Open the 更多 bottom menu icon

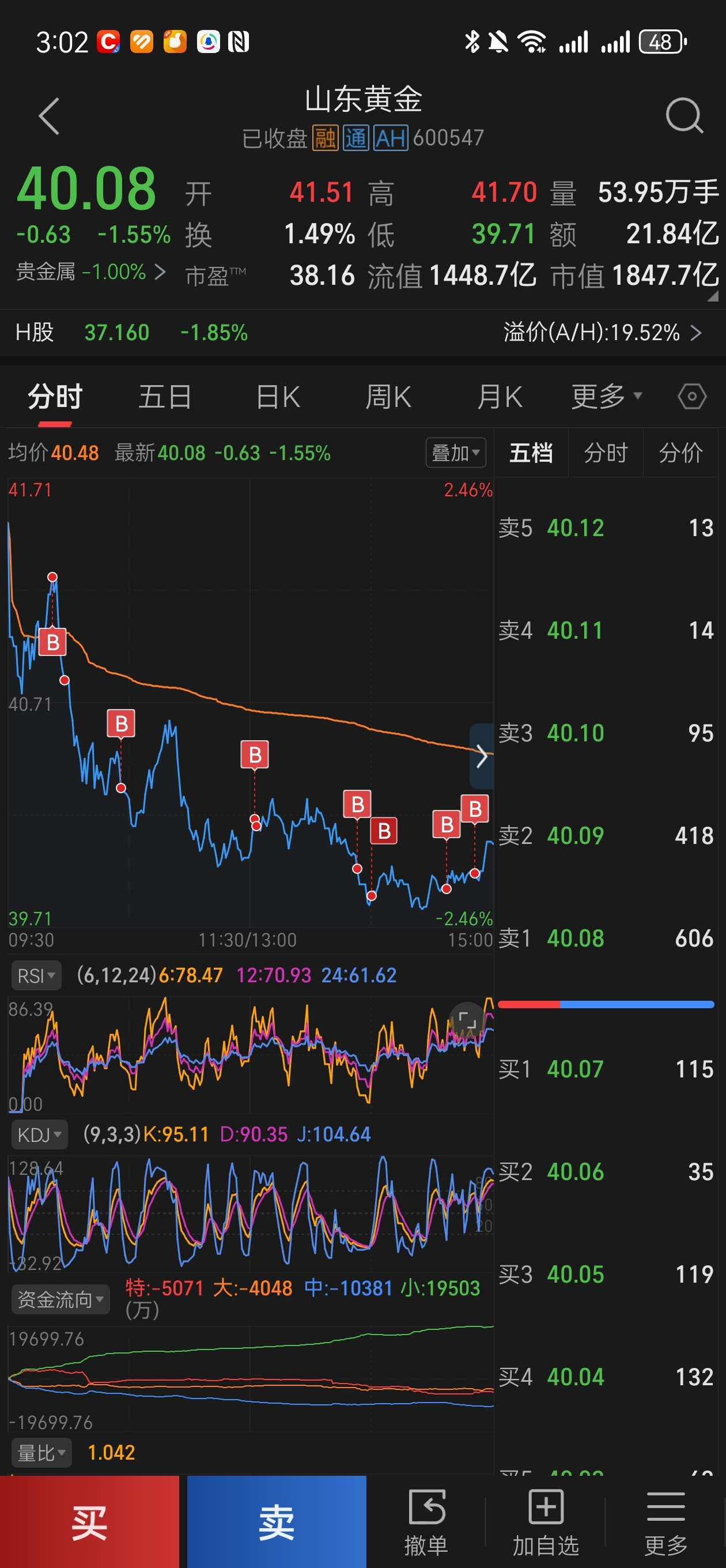665,1522
